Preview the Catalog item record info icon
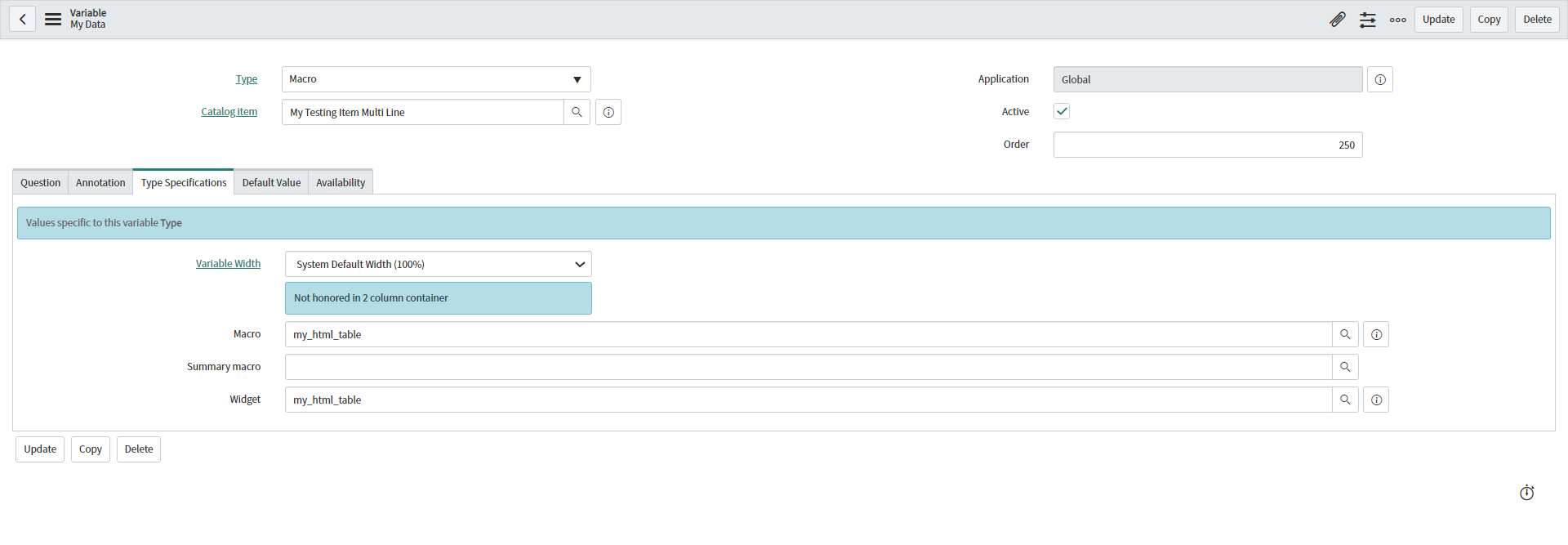The image size is (1568, 545). click(x=608, y=112)
